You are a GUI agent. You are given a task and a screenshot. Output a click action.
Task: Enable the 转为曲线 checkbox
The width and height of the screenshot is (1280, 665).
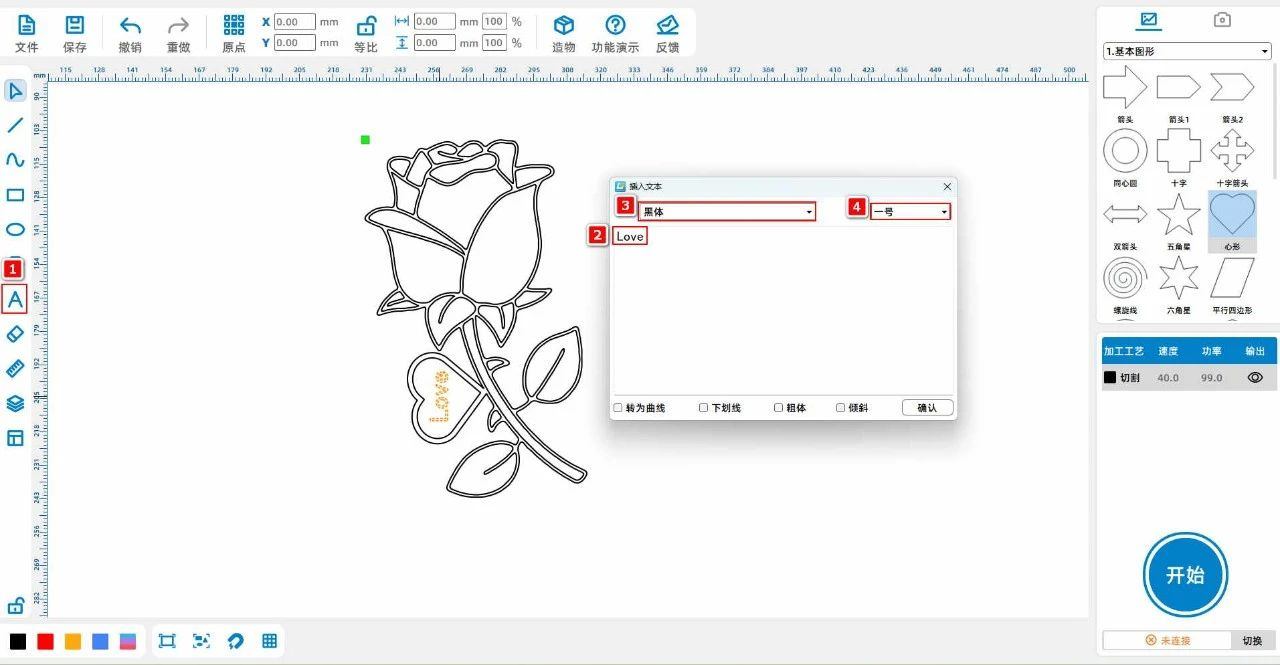pos(618,408)
